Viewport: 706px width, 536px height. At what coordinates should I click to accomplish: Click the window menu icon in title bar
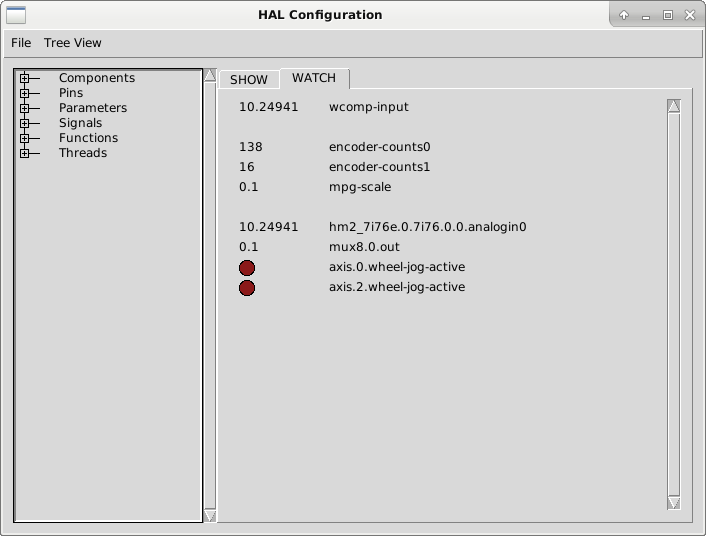coord(16,15)
